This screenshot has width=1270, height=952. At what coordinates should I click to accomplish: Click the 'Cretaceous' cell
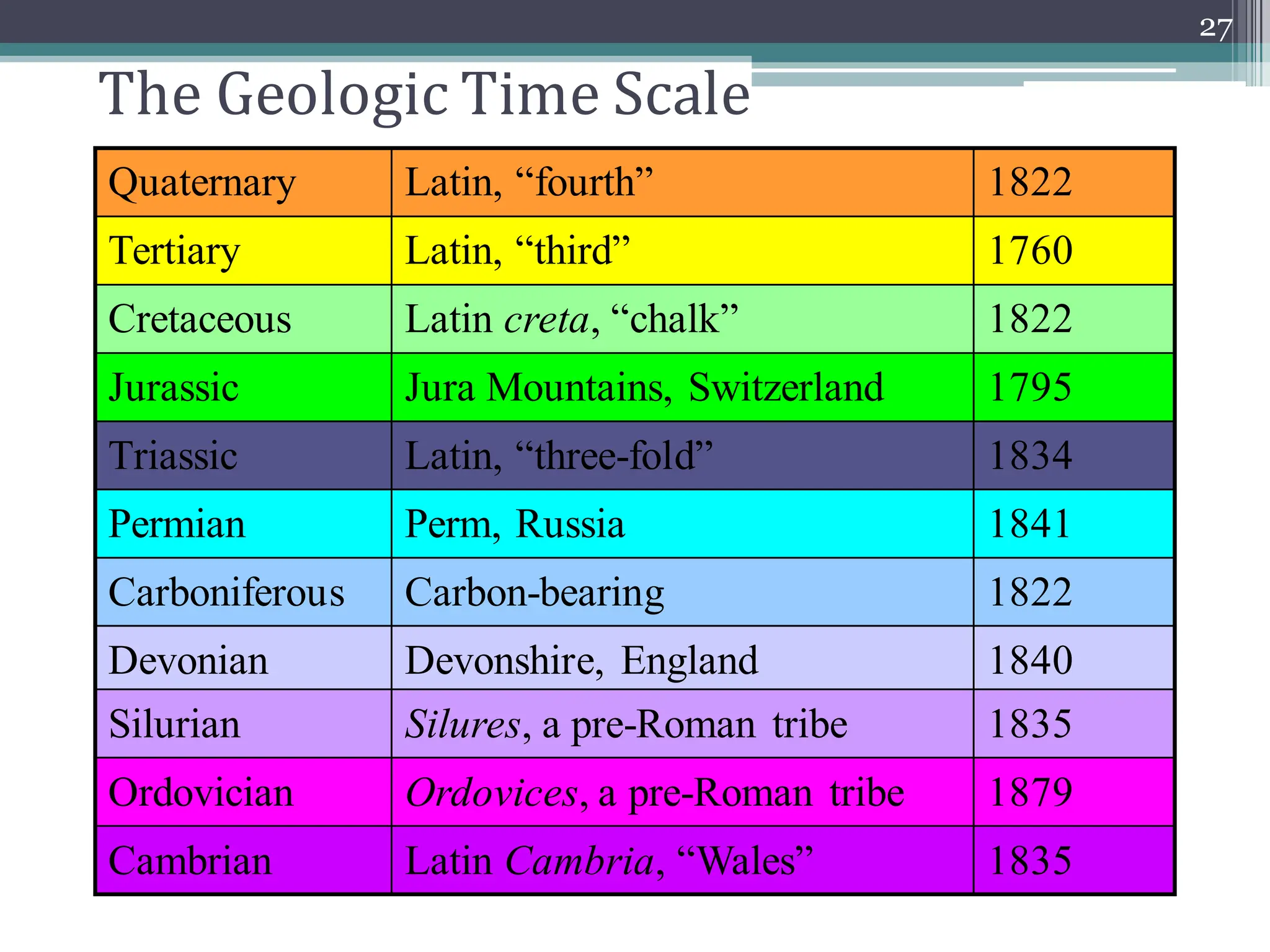coord(244,319)
